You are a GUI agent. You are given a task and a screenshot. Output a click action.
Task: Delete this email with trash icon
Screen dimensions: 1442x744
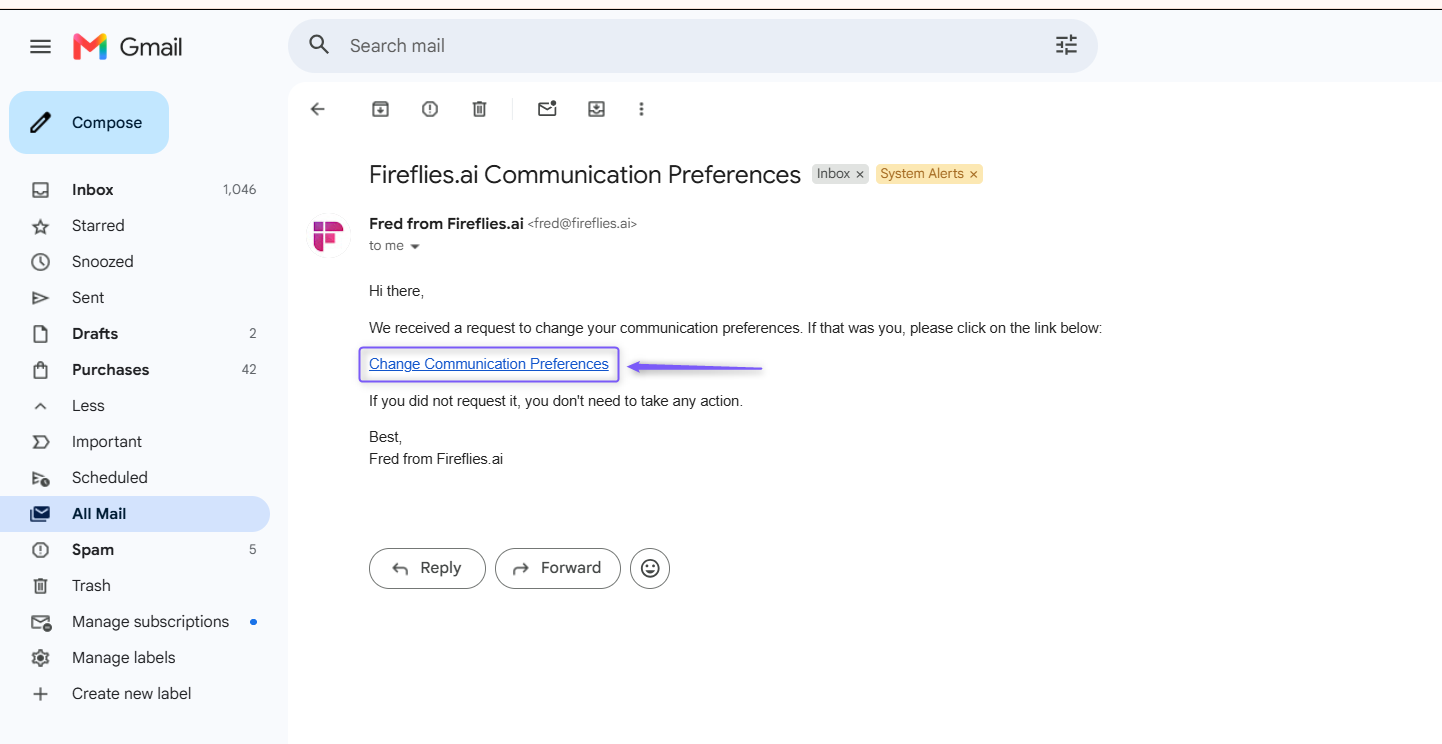[x=479, y=109]
